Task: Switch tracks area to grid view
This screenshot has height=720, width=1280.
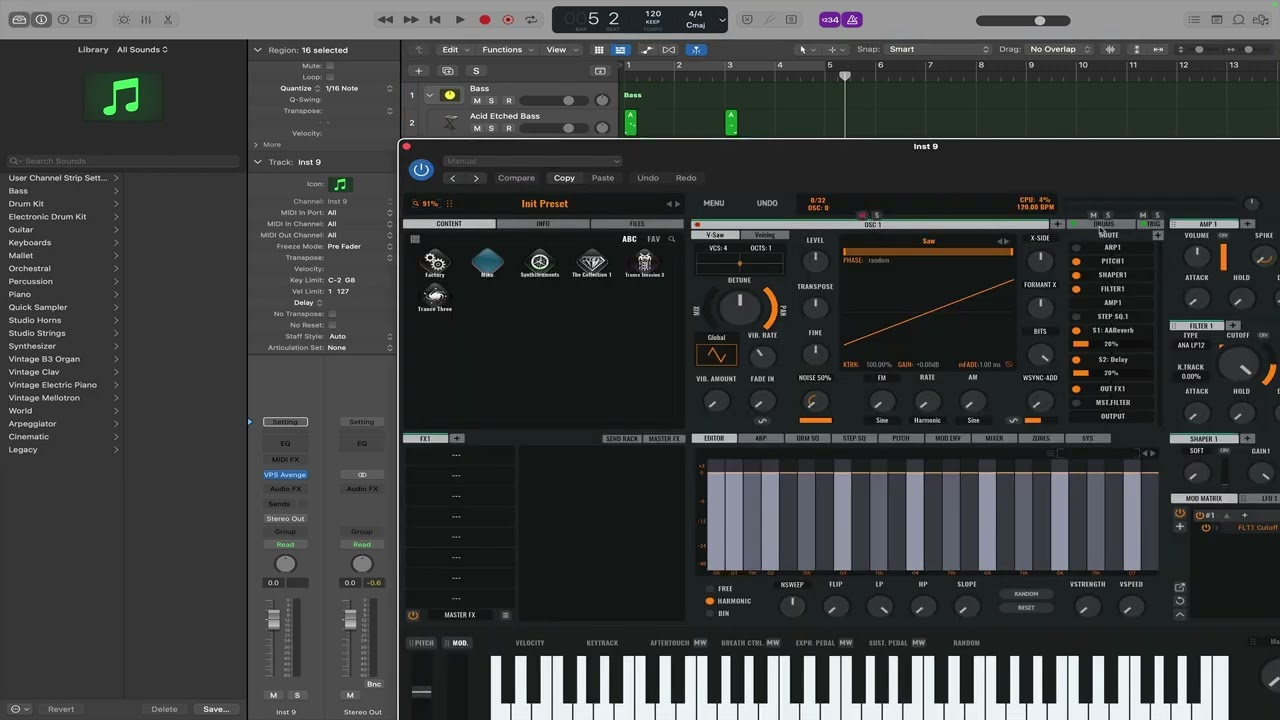Action: tap(599, 49)
